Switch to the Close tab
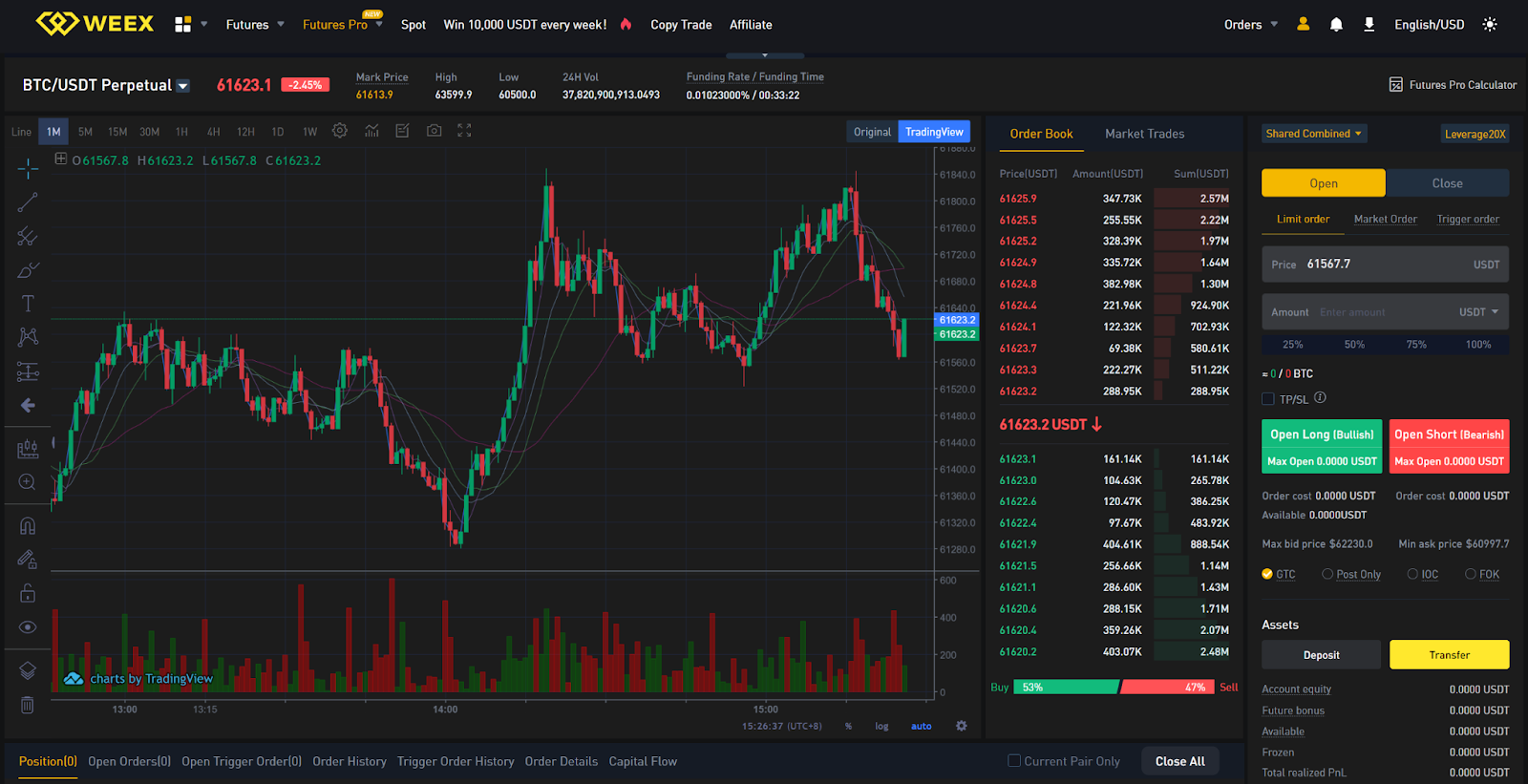This screenshot has height=784, width=1528. click(1448, 183)
